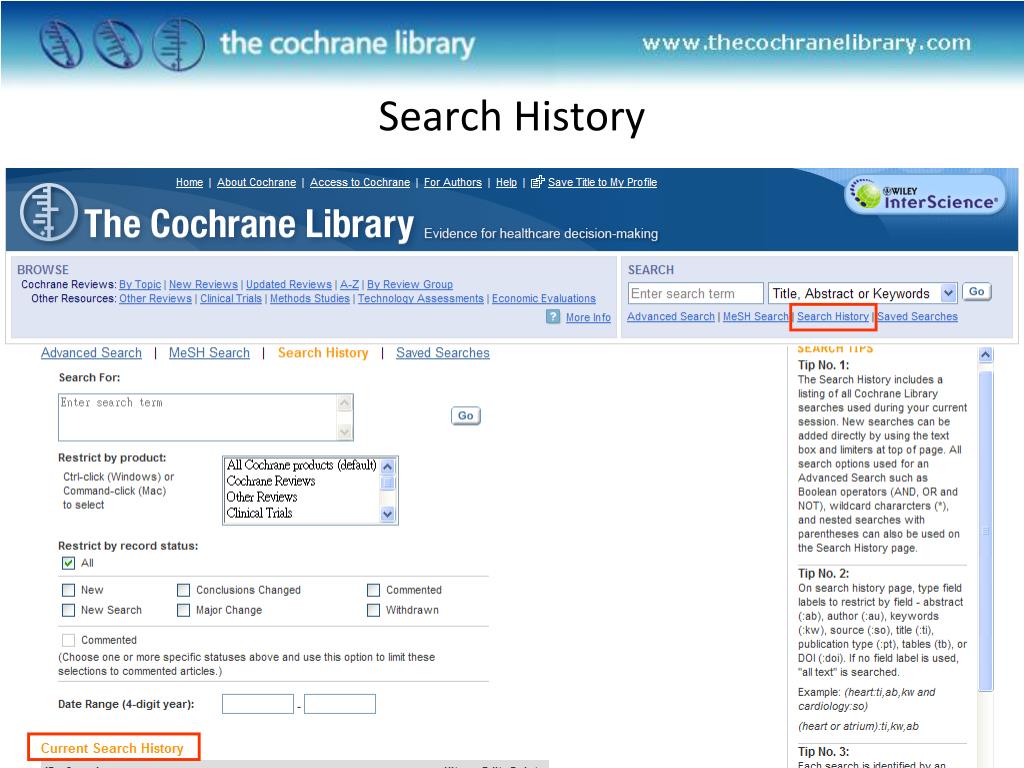Browse Cochrane Reviews By Topic
This screenshot has height=768, width=1024.
[x=140, y=284]
